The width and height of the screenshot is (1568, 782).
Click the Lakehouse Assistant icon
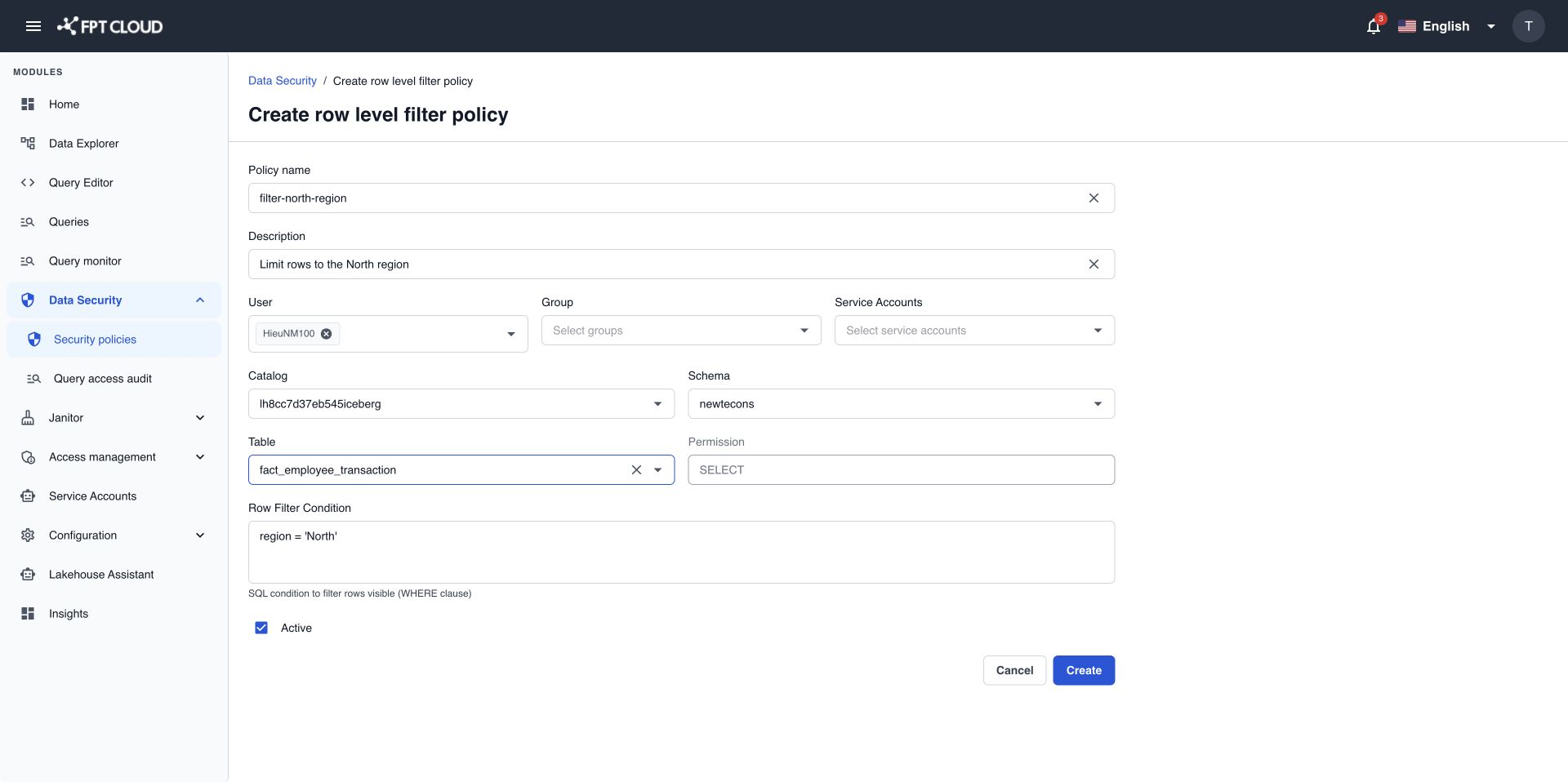click(x=28, y=575)
